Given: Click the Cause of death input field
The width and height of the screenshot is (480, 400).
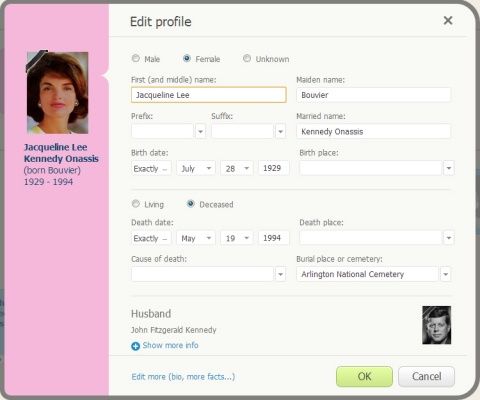Looking at the screenshot, I should [202, 274].
